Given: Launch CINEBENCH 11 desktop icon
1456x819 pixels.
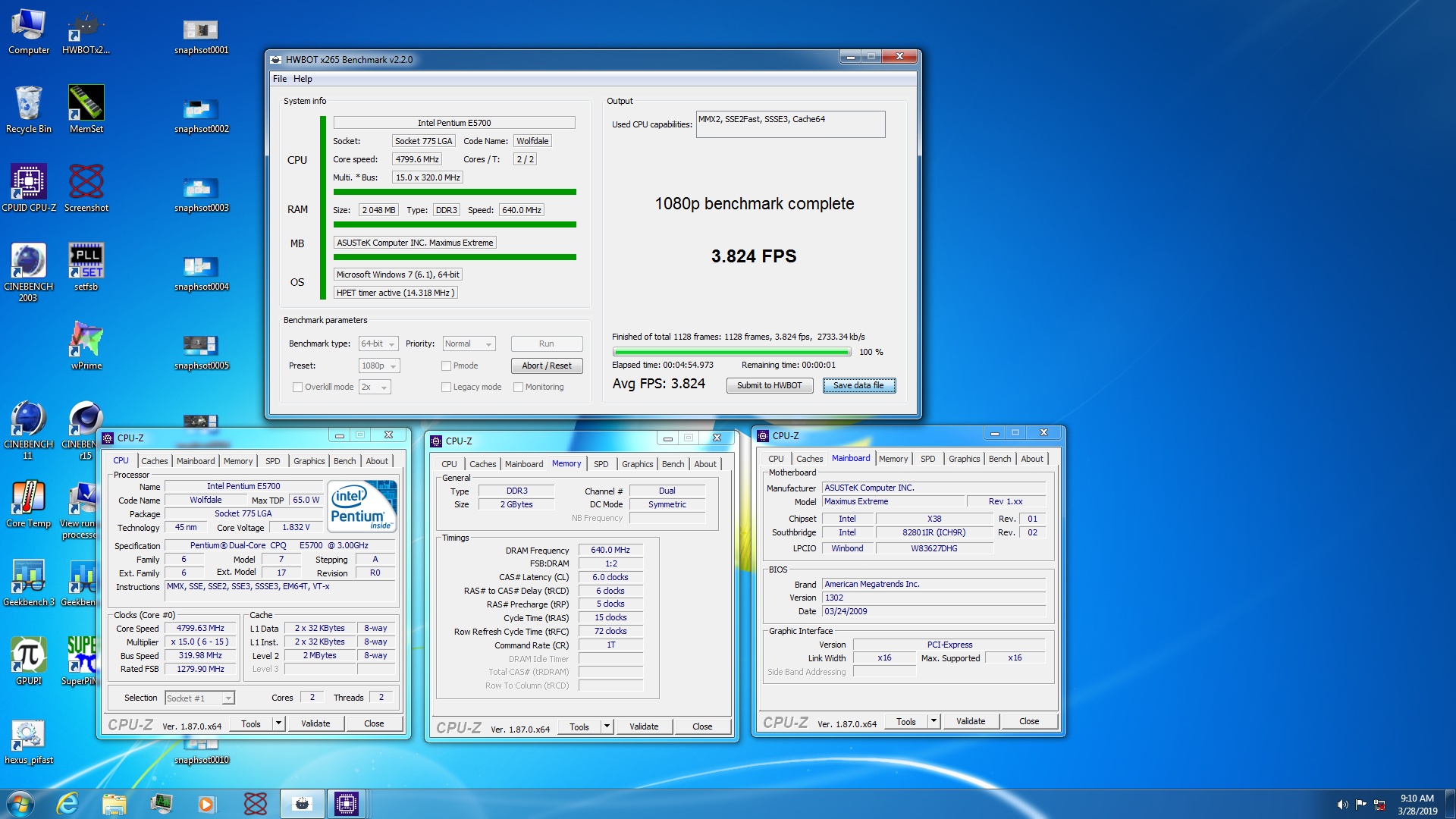Looking at the screenshot, I should [x=29, y=431].
